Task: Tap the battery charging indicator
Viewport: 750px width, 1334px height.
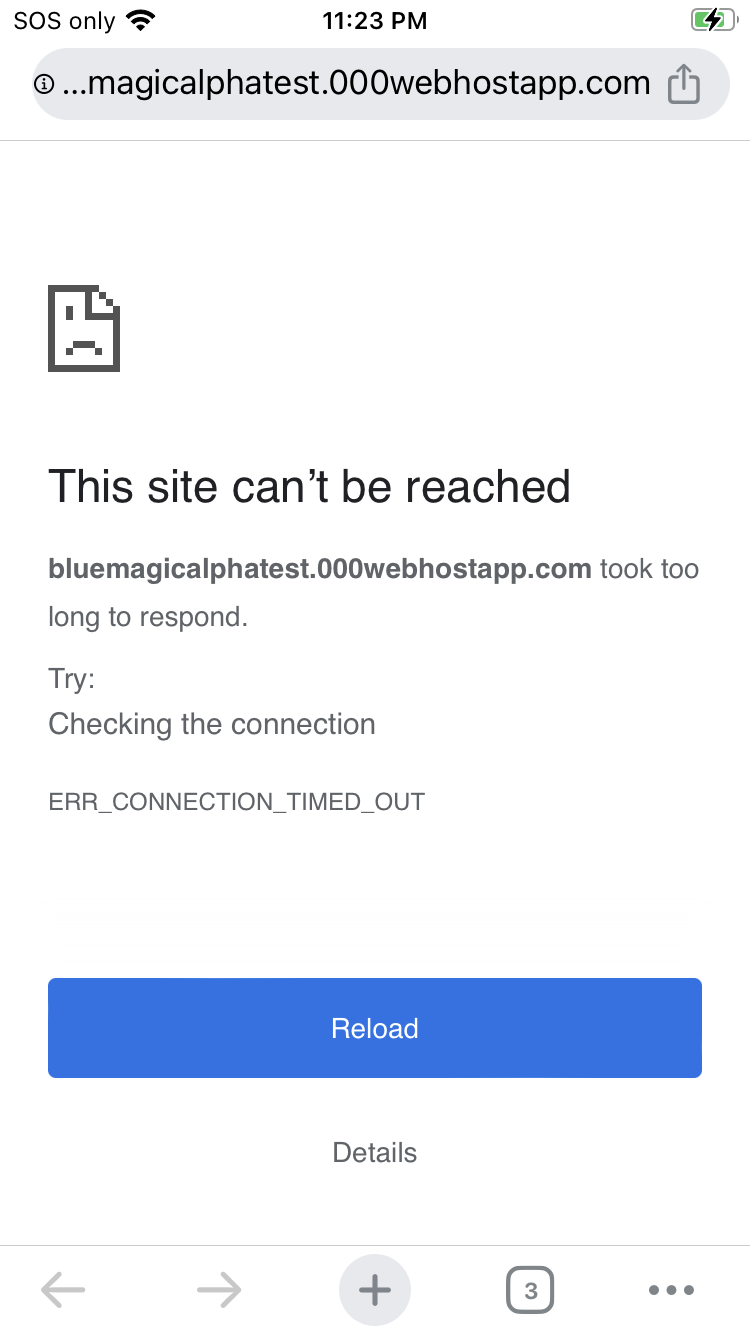Action: click(712, 20)
